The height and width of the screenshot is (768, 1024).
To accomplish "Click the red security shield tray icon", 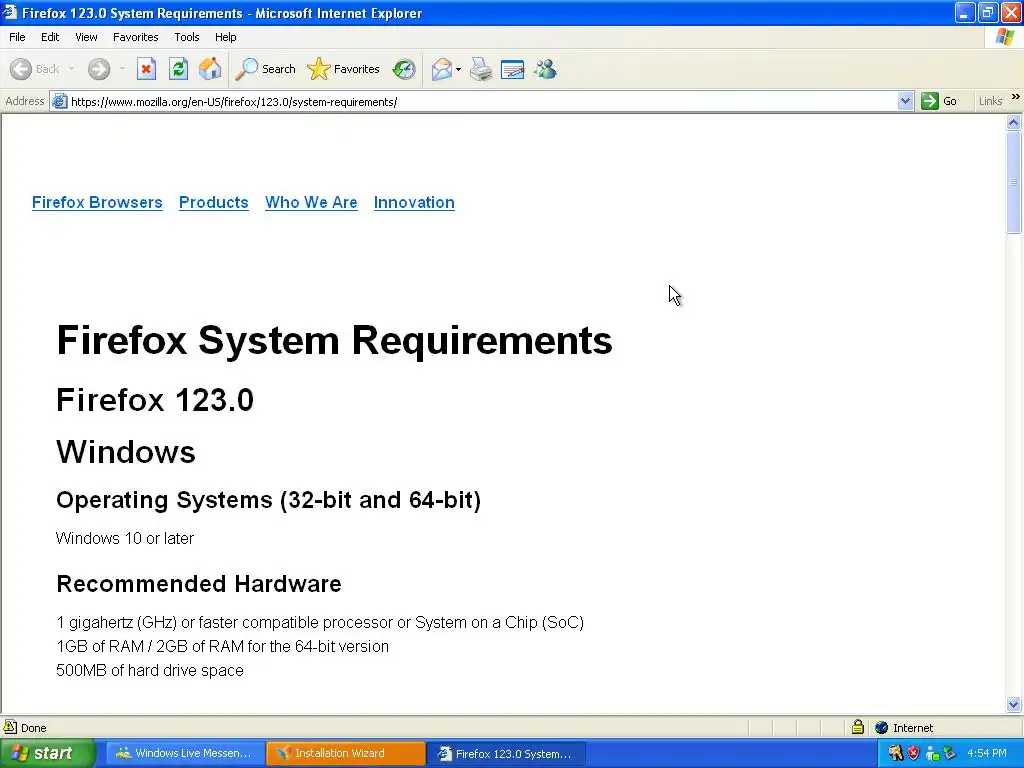I will (x=914, y=754).
